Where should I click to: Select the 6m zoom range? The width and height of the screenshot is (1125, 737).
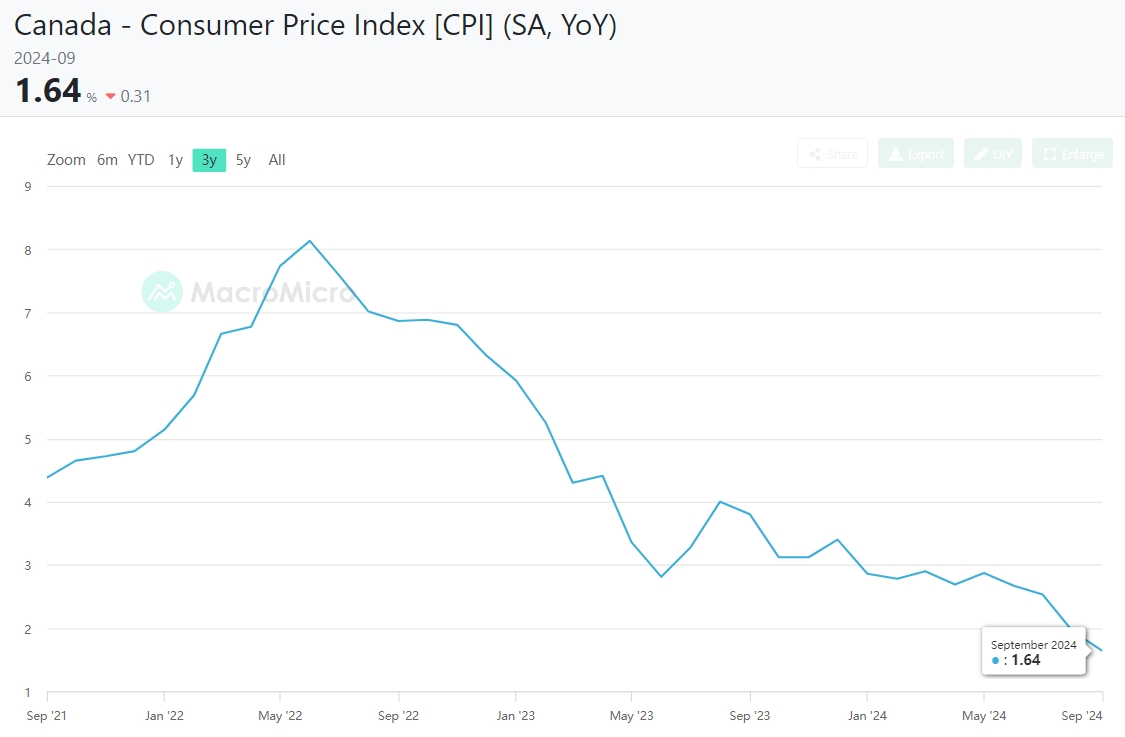pos(107,160)
